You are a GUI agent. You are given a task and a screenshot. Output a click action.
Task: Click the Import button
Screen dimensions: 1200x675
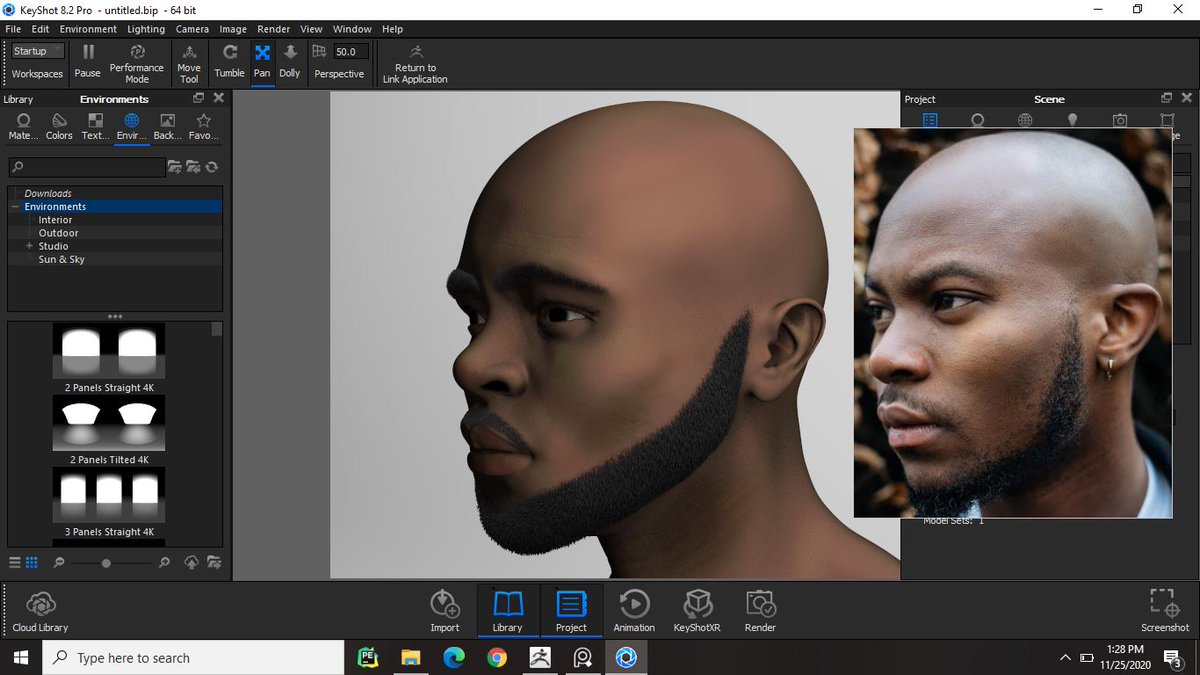tap(445, 611)
